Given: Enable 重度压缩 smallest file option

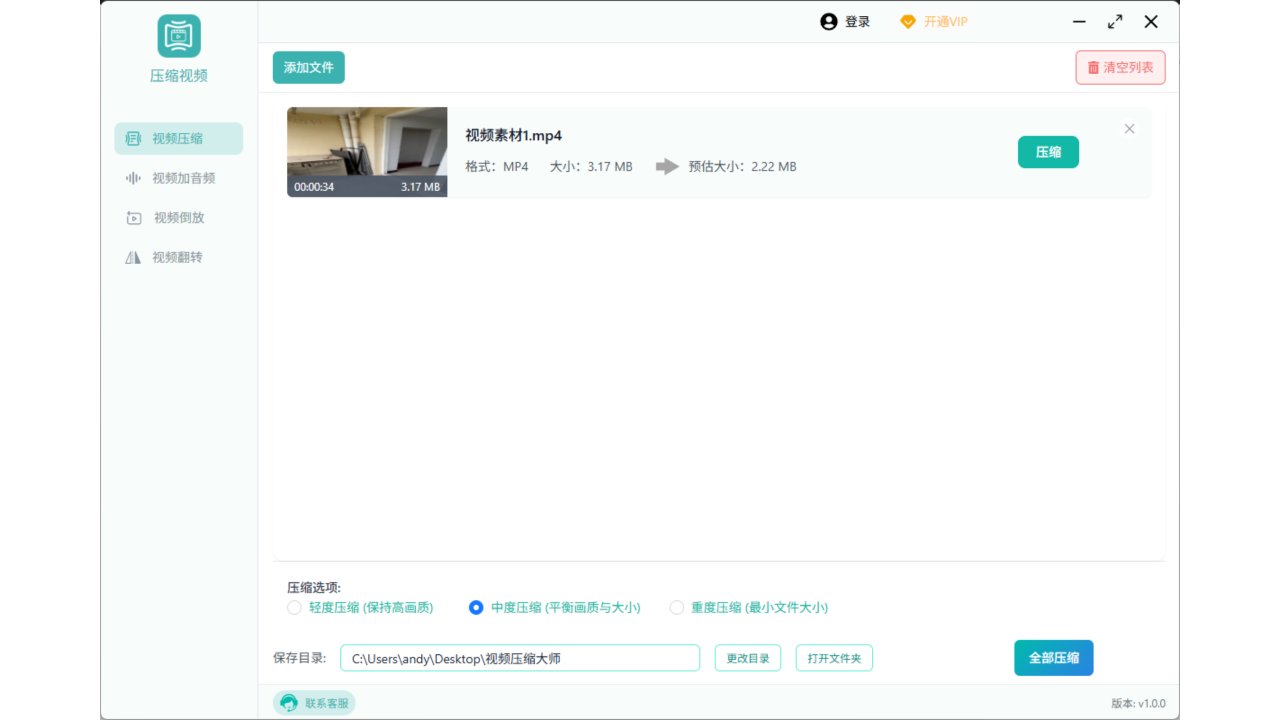Looking at the screenshot, I should point(676,607).
